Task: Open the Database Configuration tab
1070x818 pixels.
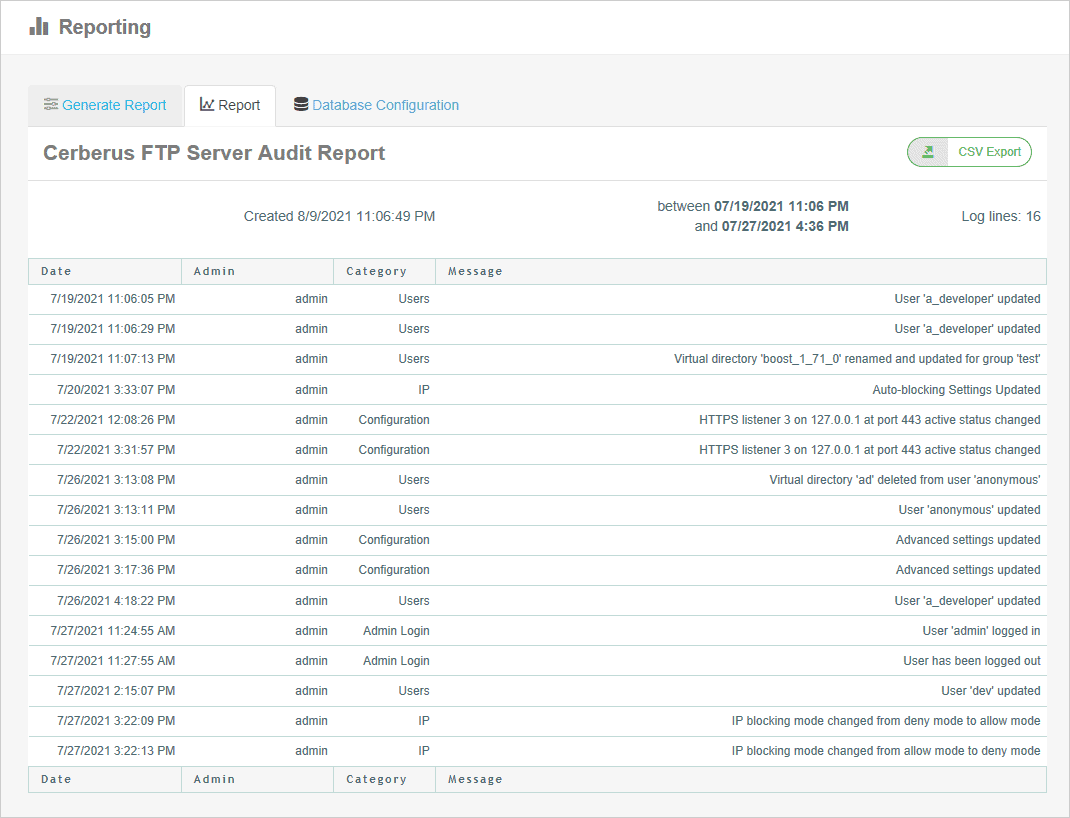Action: coord(385,105)
